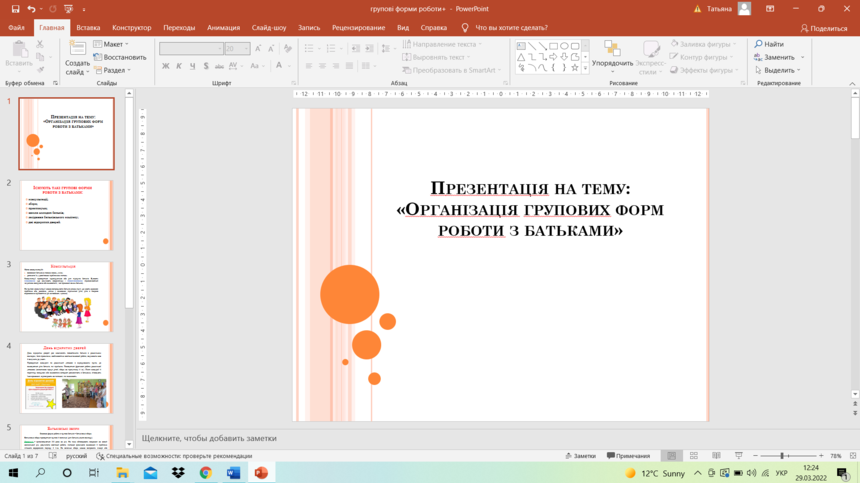Start slideshow from status bar icon

(739, 456)
